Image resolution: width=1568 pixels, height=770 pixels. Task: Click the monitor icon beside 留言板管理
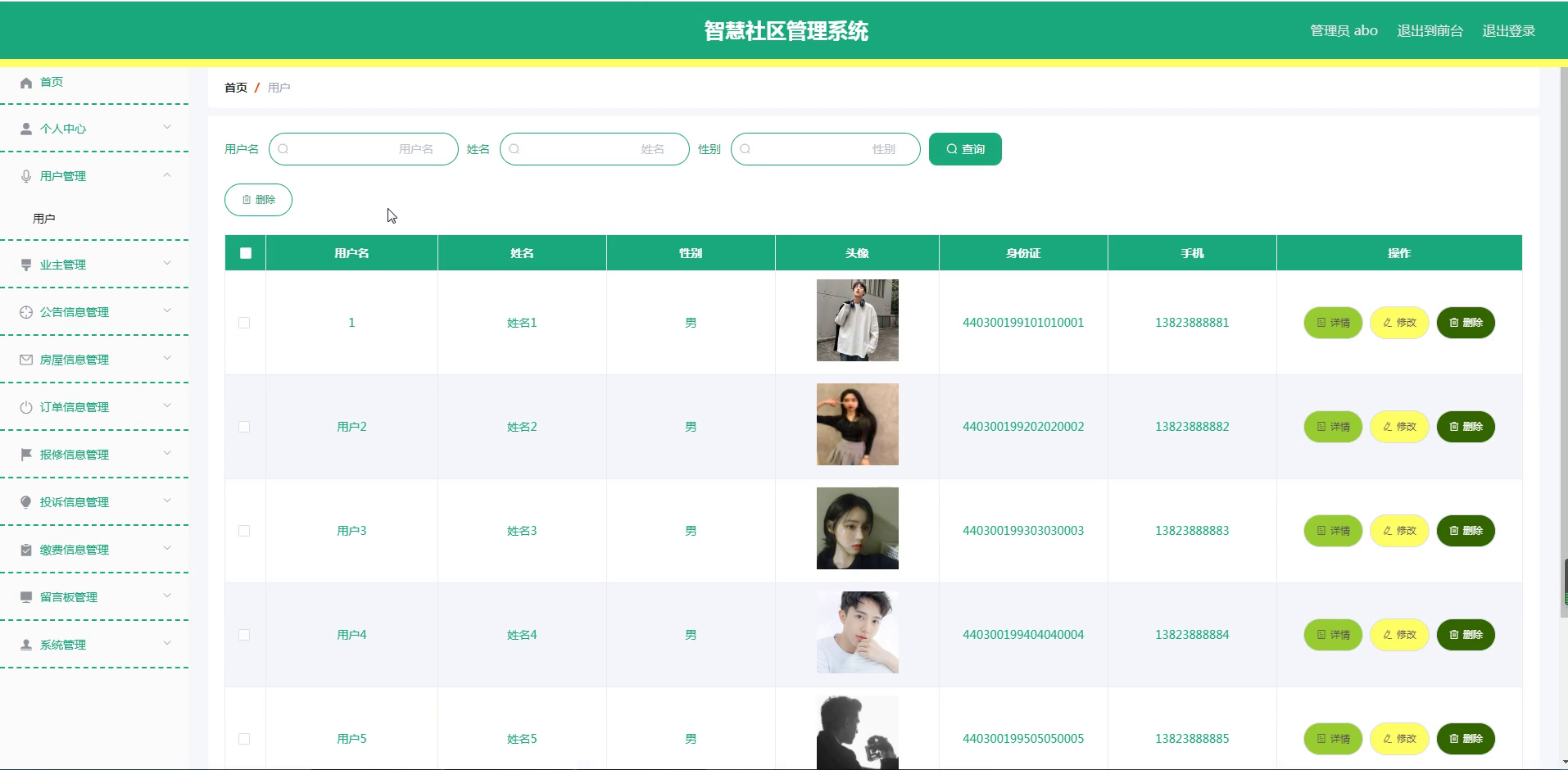[x=26, y=597]
